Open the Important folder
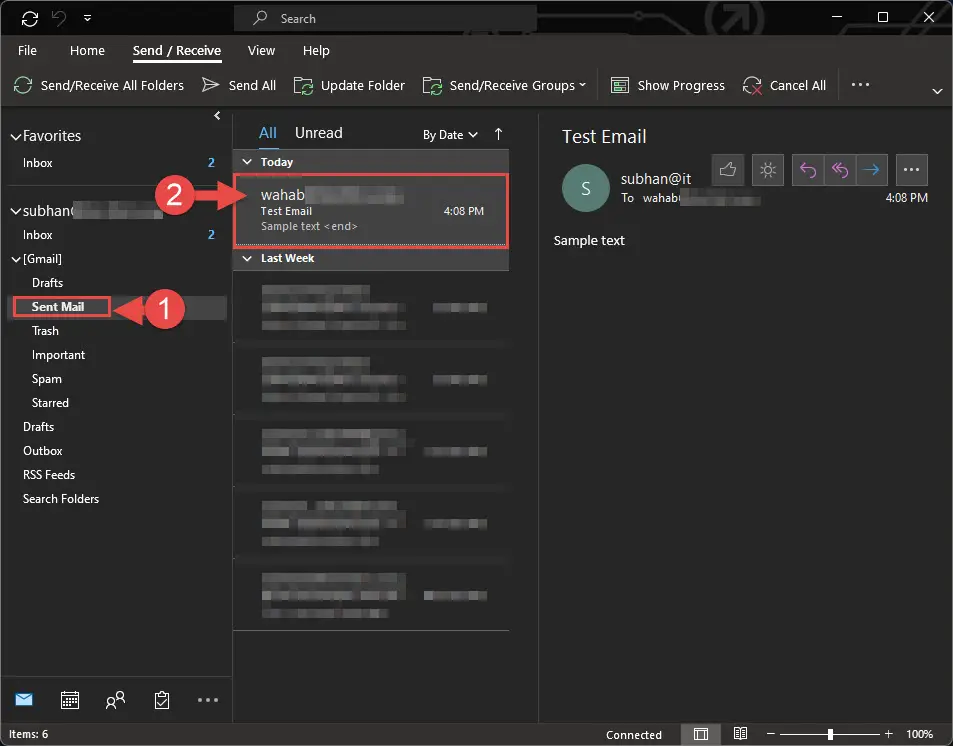953x746 pixels. (x=58, y=355)
